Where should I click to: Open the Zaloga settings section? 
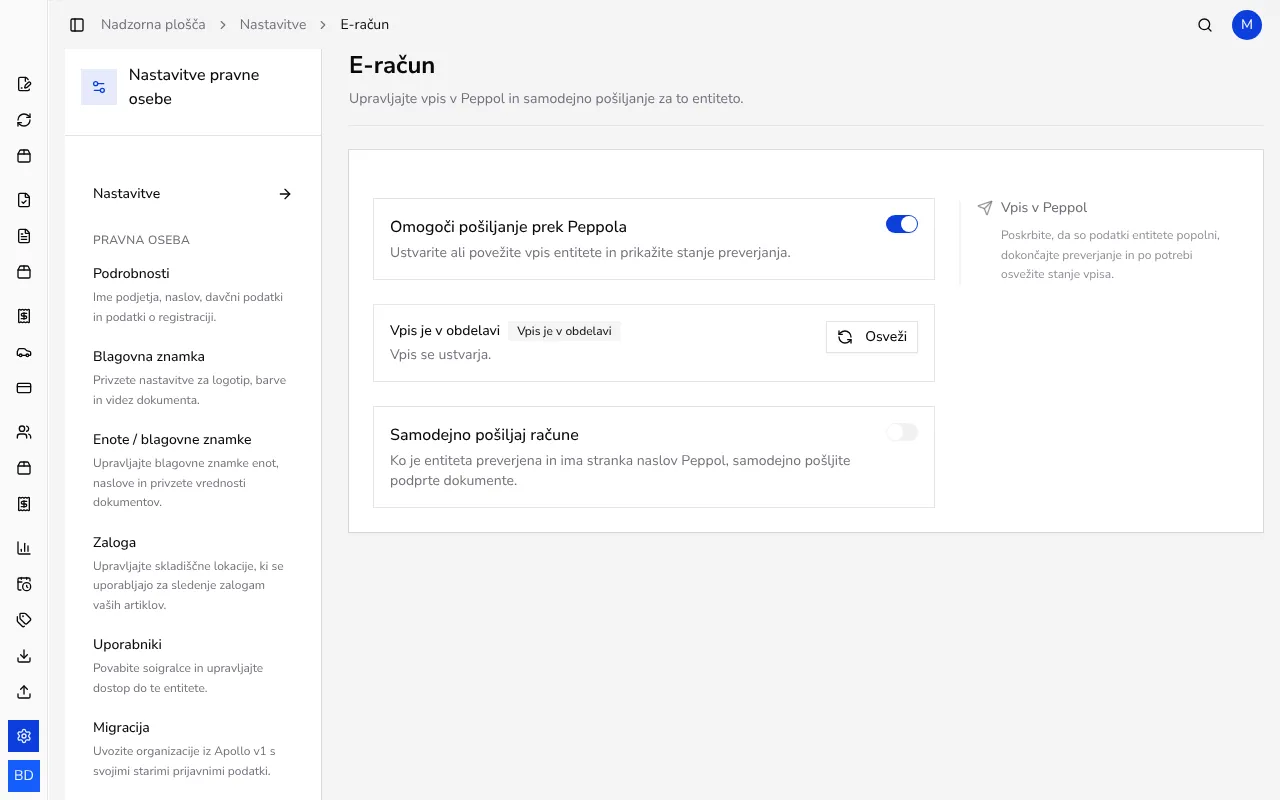193,573
